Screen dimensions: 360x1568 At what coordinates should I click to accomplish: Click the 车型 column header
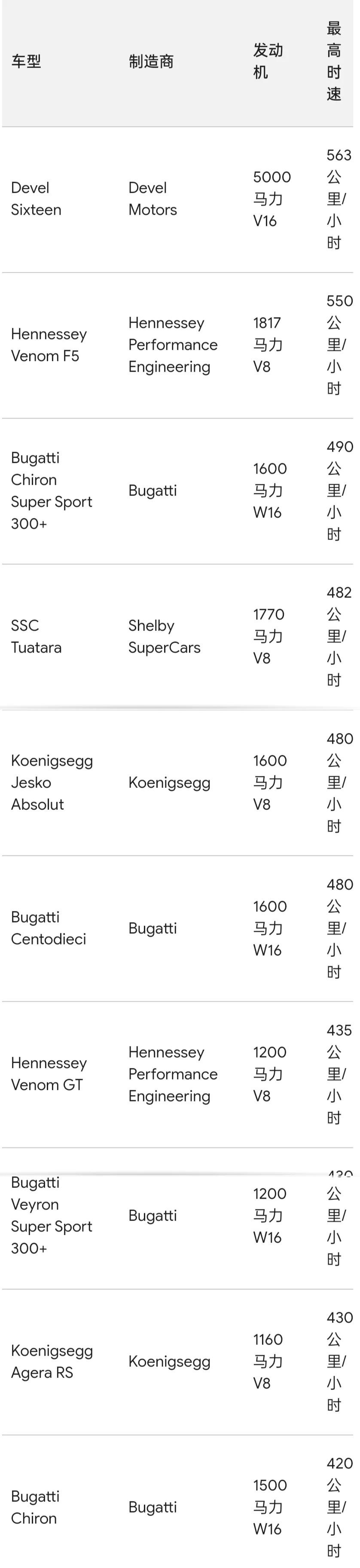coord(26,61)
